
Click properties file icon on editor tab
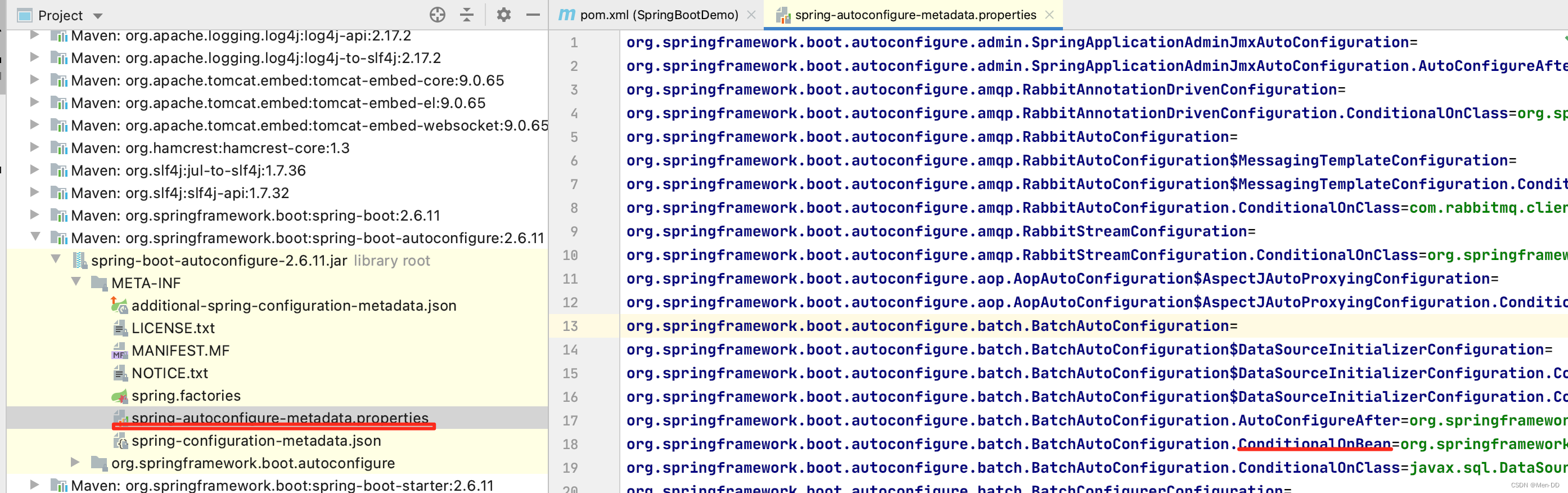[x=783, y=15]
